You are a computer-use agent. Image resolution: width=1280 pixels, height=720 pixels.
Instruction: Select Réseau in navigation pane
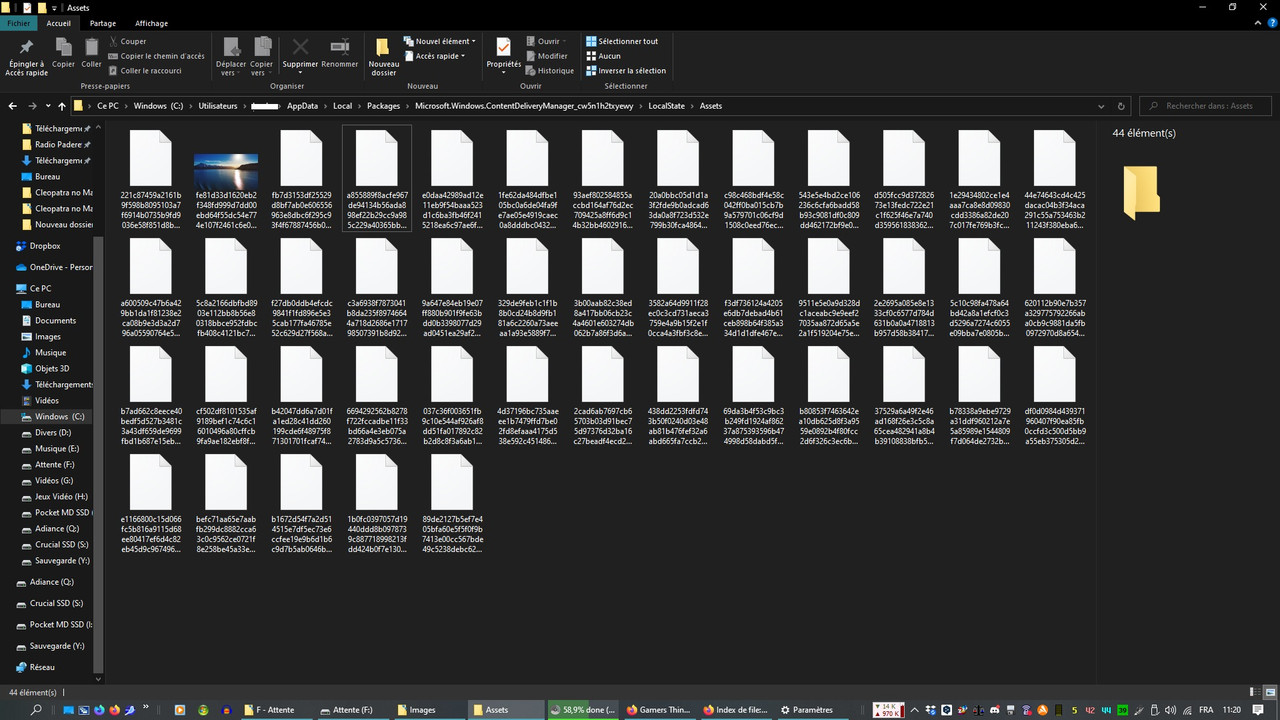pyautogui.click(x=35, y=667)
